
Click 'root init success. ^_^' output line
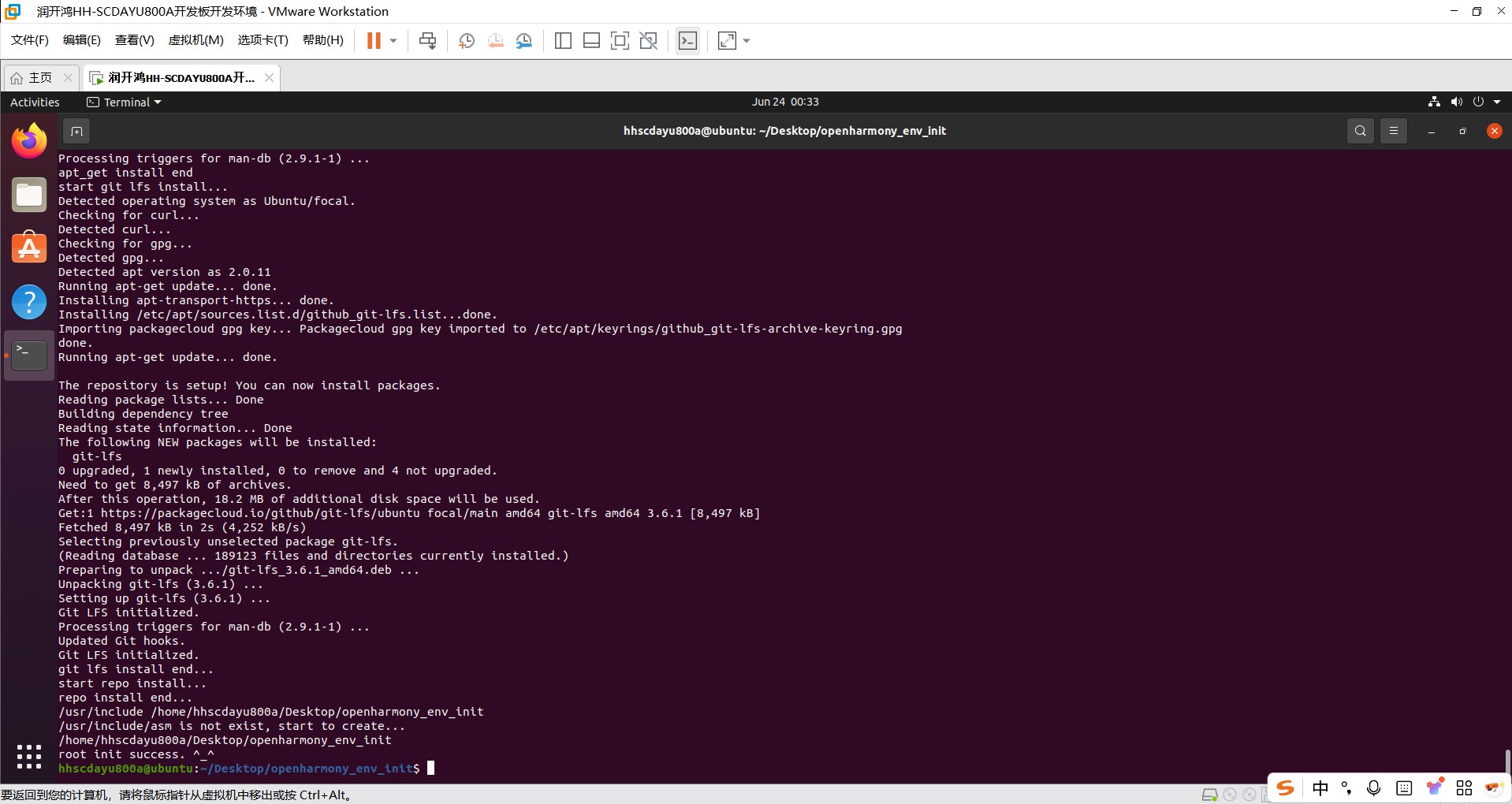click(x=136, y=754)
